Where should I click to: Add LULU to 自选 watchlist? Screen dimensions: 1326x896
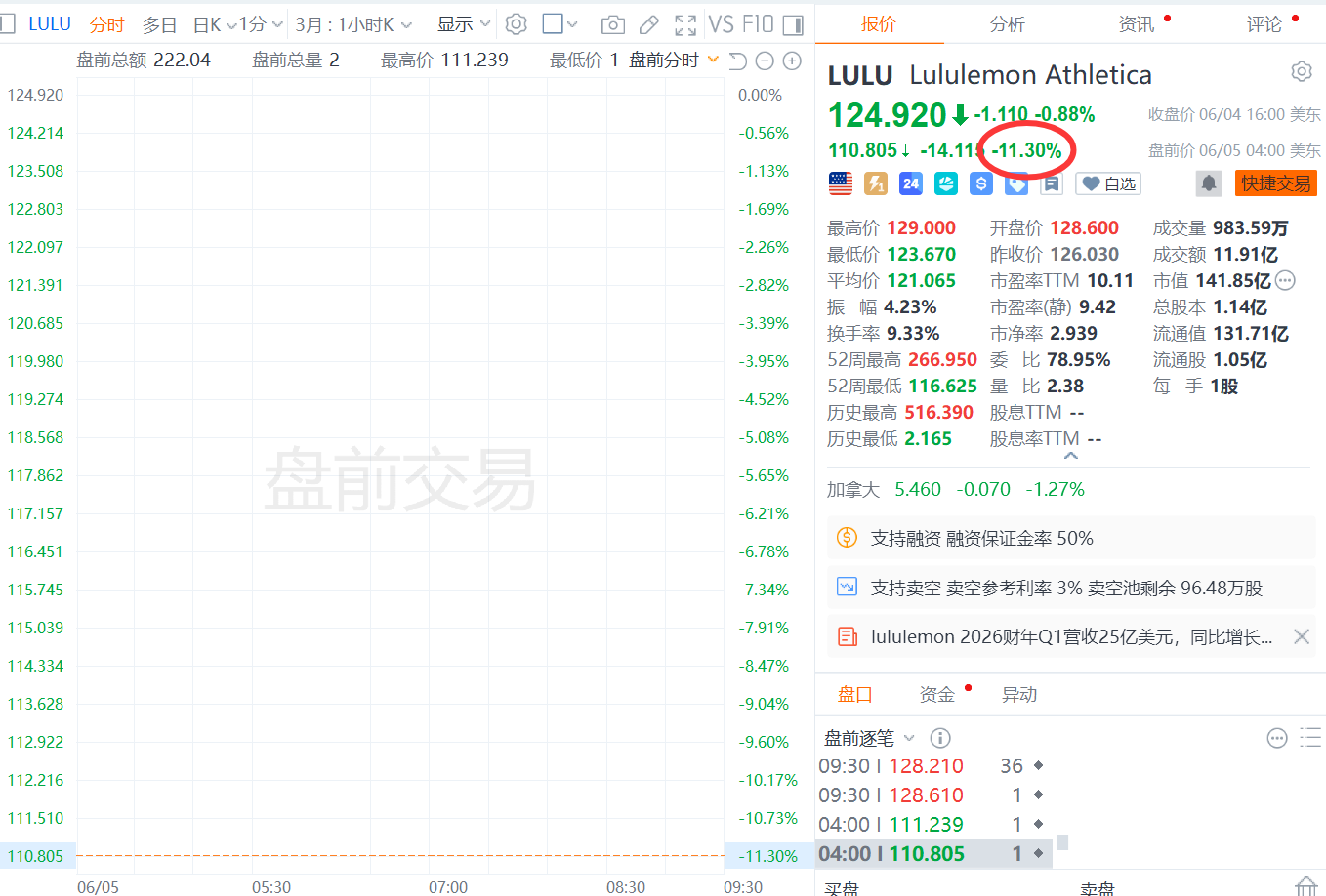[1108, 183]
